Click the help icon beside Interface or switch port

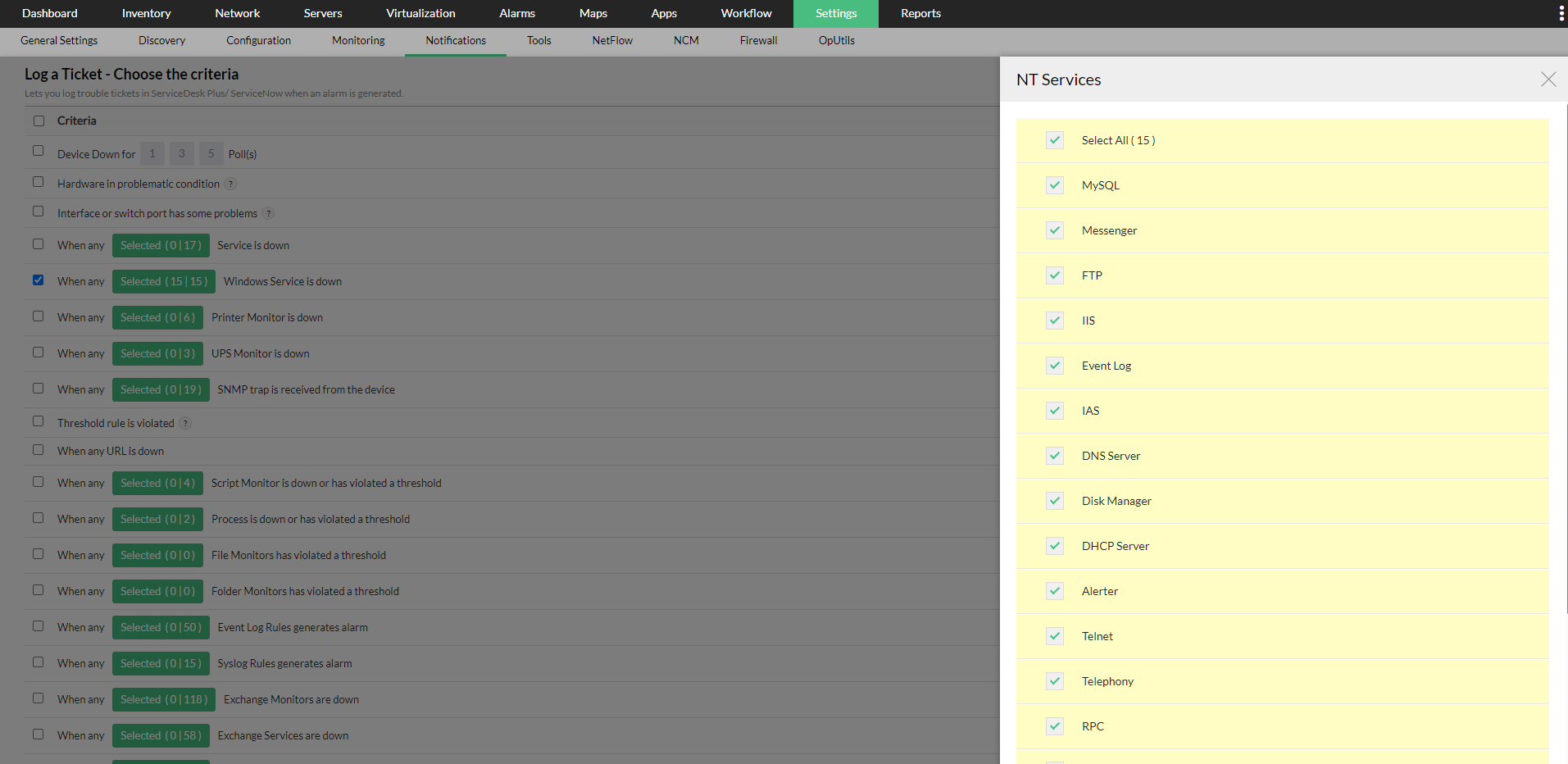(x=268, y=213)
